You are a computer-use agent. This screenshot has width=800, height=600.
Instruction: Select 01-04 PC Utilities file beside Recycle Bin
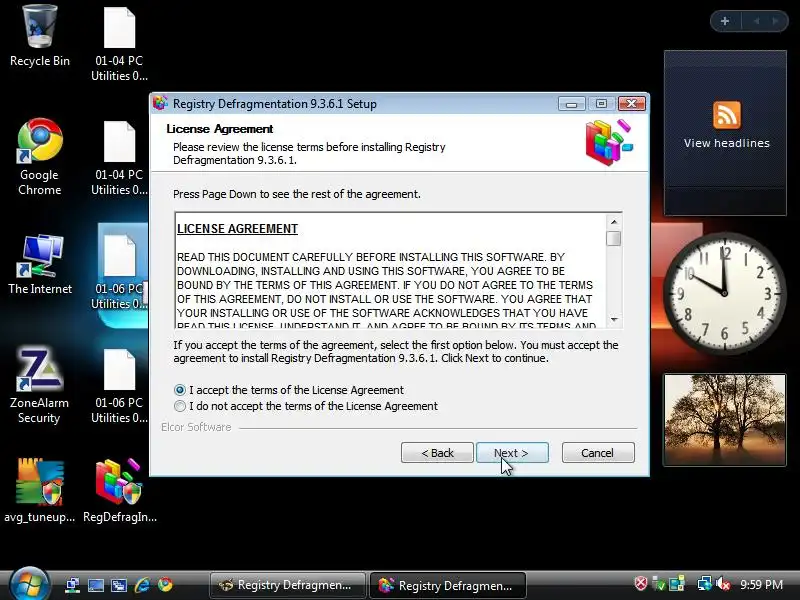pyautogui.click(x=119, y=44)
